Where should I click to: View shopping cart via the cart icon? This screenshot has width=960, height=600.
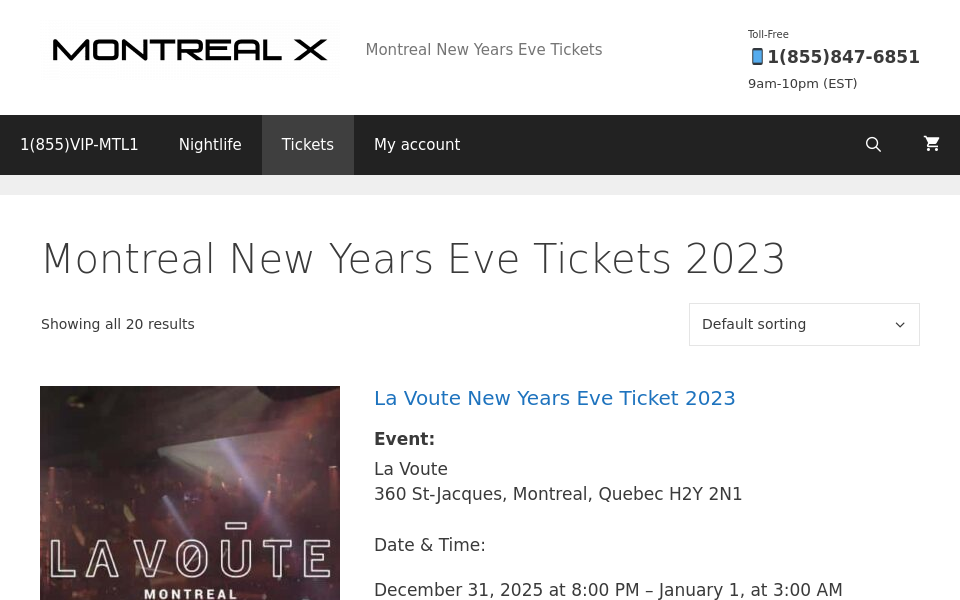coord(932,144)
